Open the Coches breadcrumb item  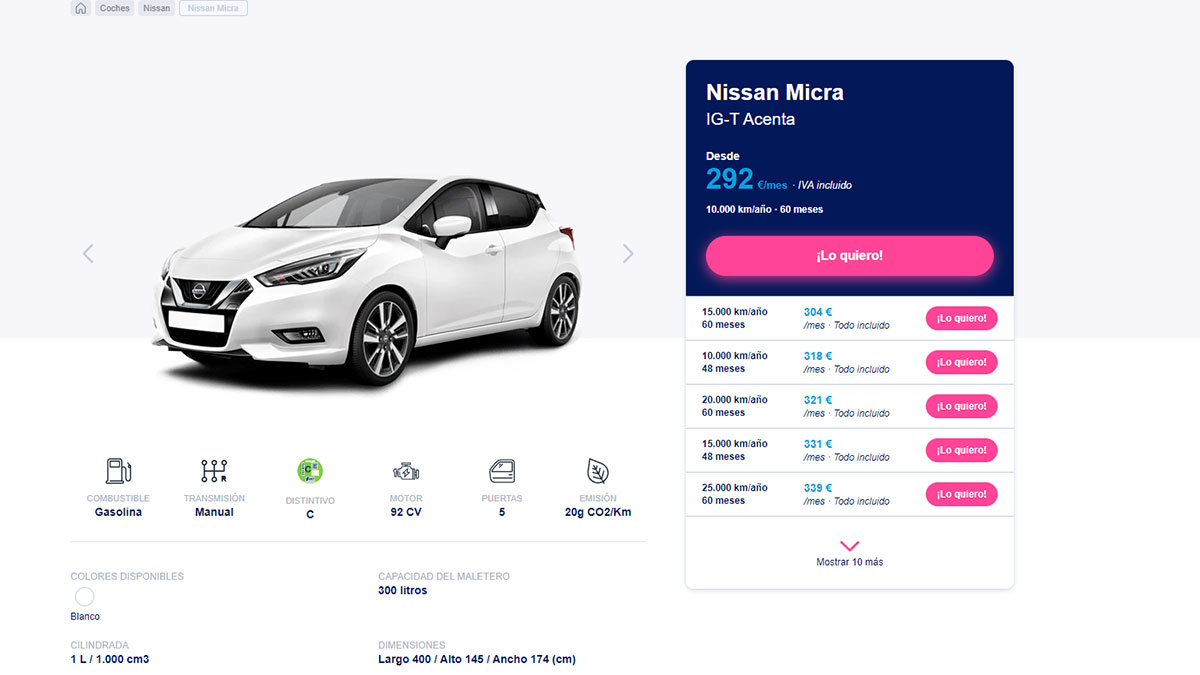[115, 8]
